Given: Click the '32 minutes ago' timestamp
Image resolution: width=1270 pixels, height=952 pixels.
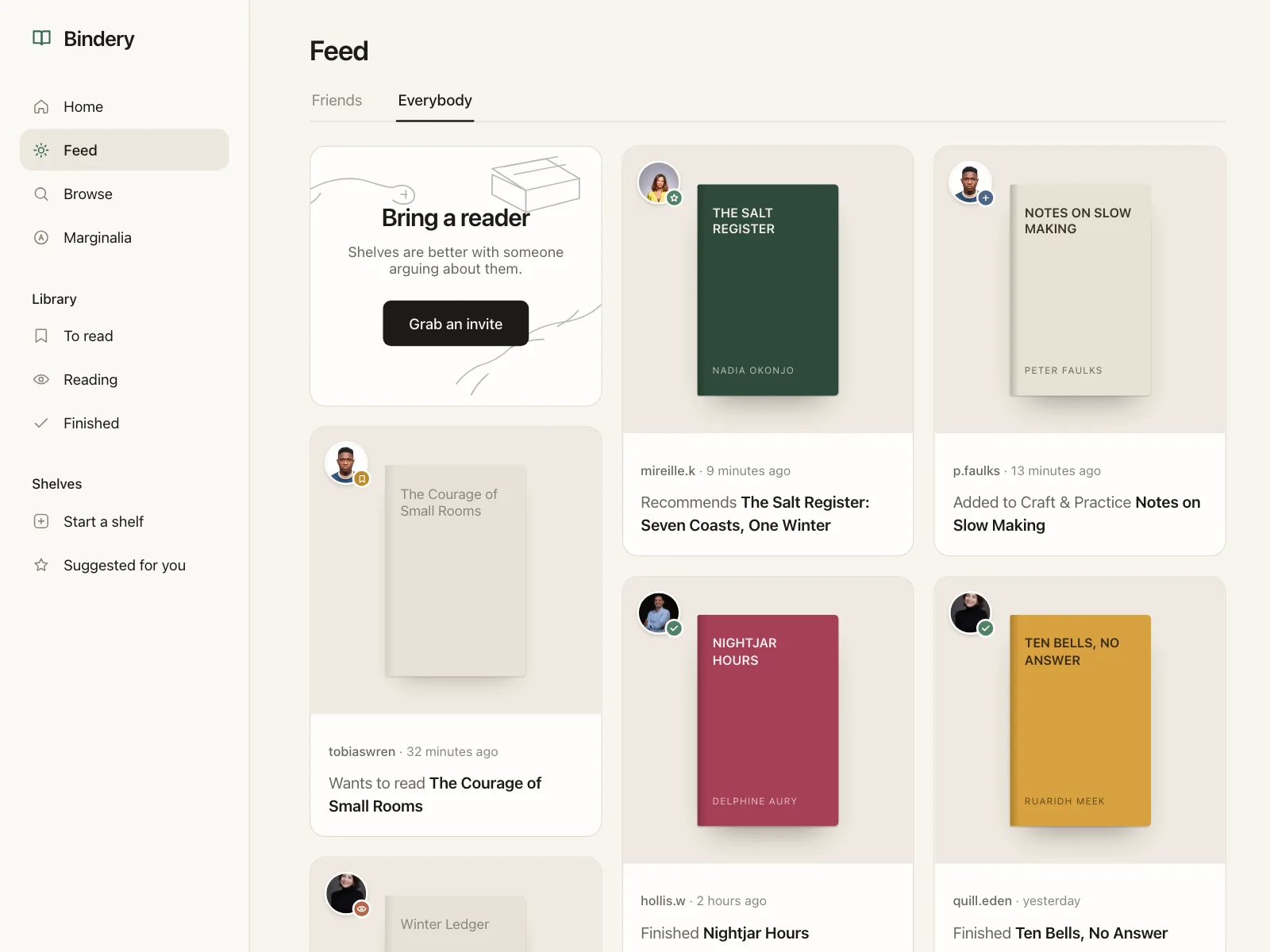Looking at the screenshot, I should 452,751.
